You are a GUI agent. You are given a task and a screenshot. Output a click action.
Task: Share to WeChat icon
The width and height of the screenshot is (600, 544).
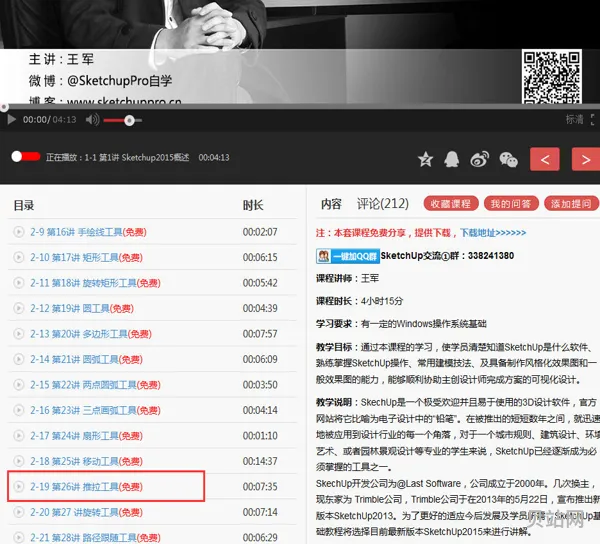click(509, 160)
